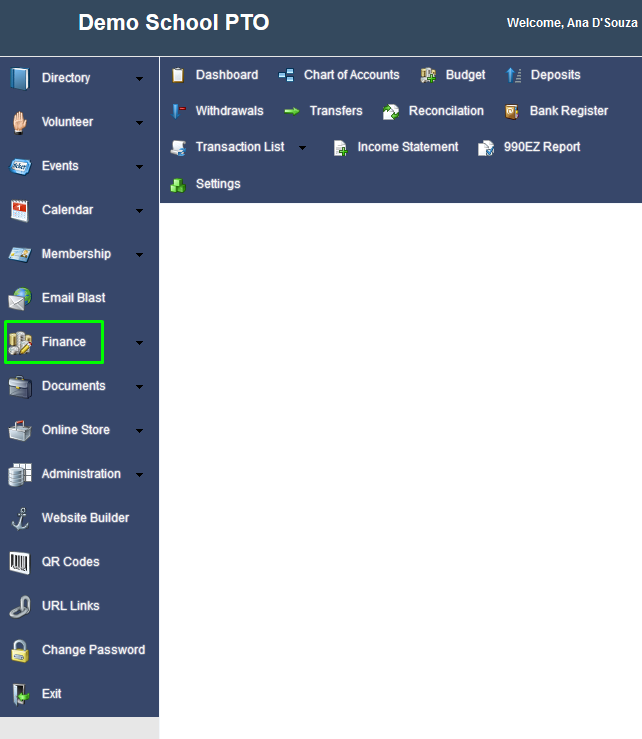Click the Exit door icon
Viewport: 642px width, 739px height.
point(20,694)
